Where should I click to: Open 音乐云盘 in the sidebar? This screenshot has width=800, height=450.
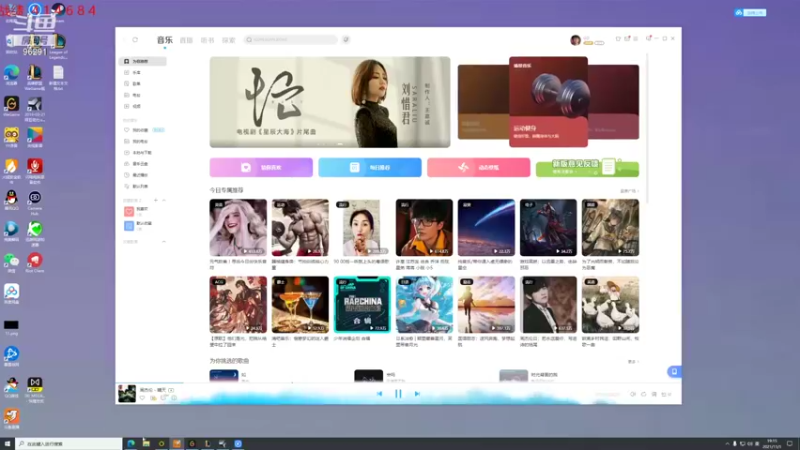coord(142,164)
